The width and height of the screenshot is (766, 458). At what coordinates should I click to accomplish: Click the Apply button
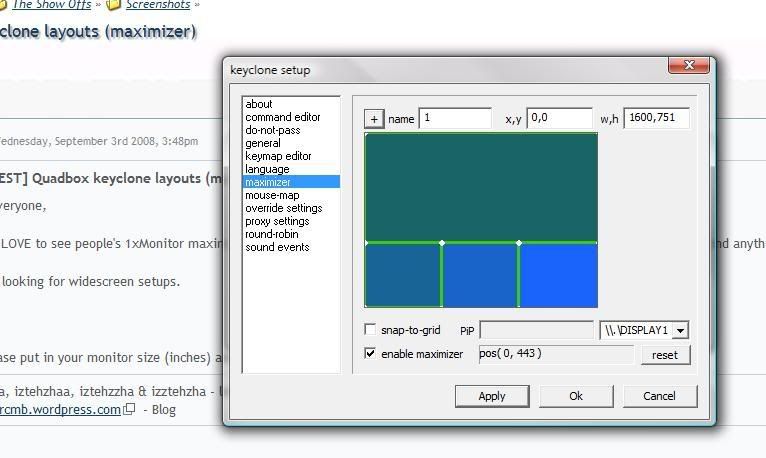[x=492, y=396]
